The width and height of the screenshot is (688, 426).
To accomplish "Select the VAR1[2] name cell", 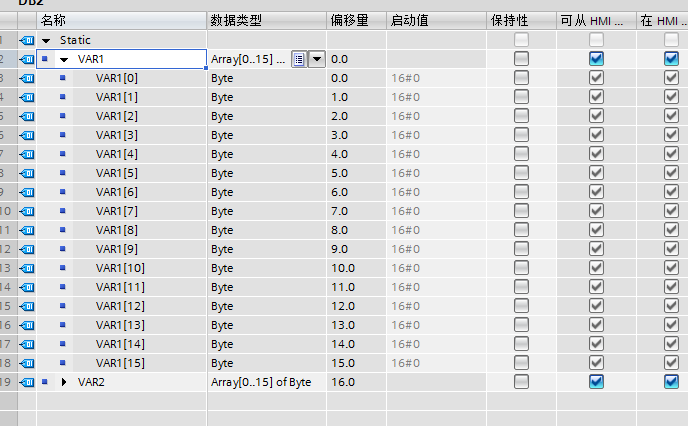I will (140, 116).
